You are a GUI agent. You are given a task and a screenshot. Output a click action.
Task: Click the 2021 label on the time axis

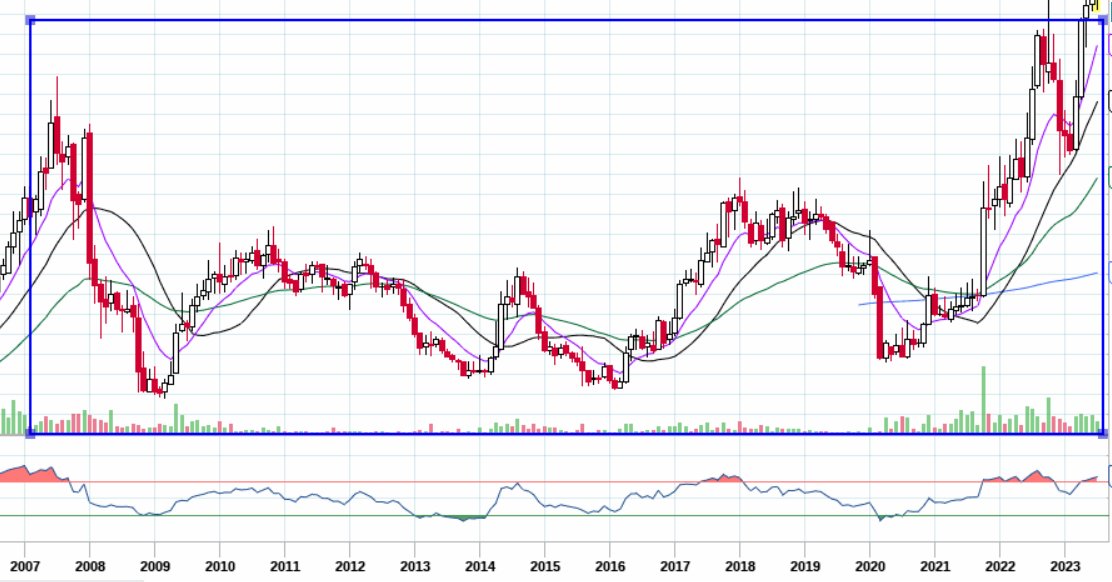click(935, 566)
